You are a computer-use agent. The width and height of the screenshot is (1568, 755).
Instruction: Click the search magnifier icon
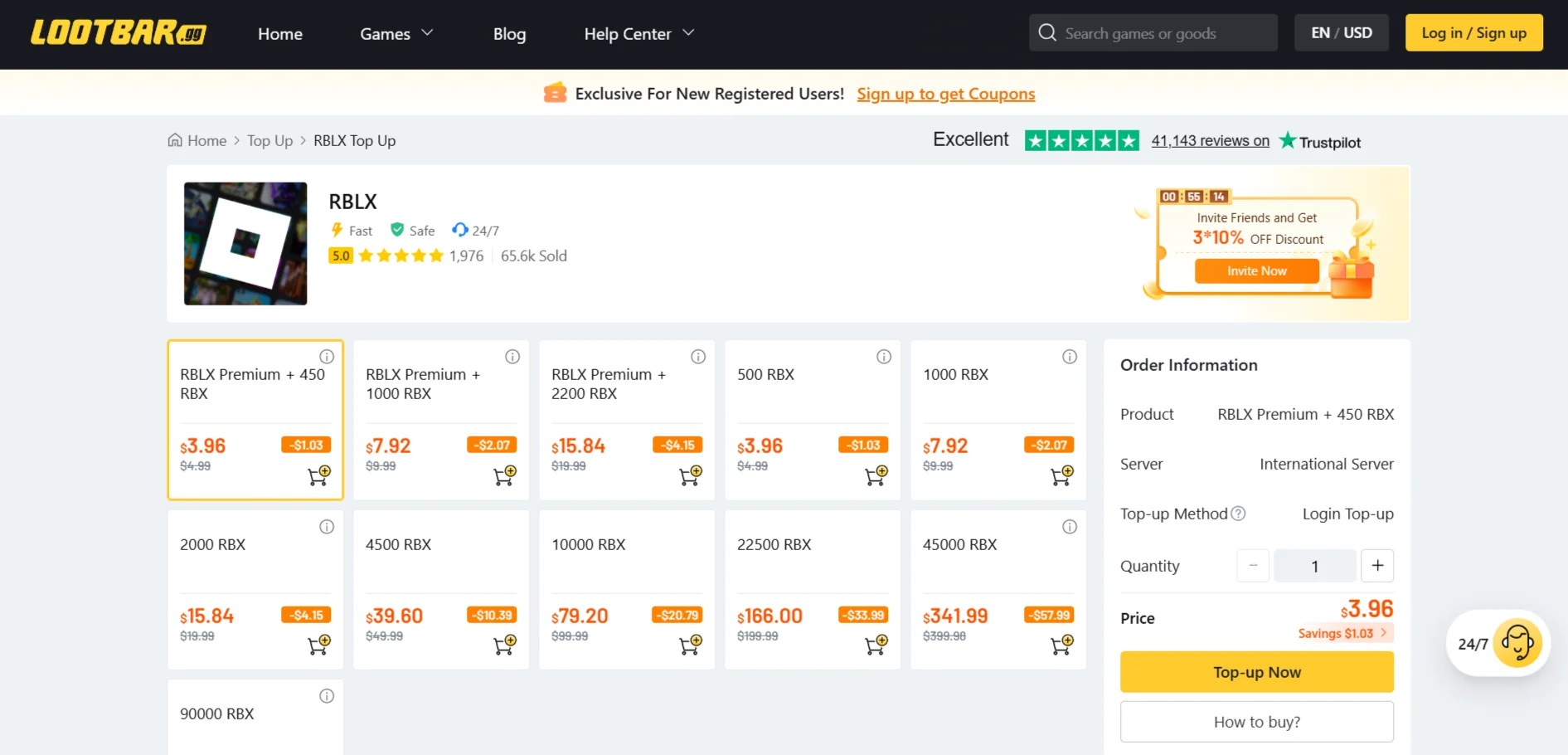(1047, 33)
